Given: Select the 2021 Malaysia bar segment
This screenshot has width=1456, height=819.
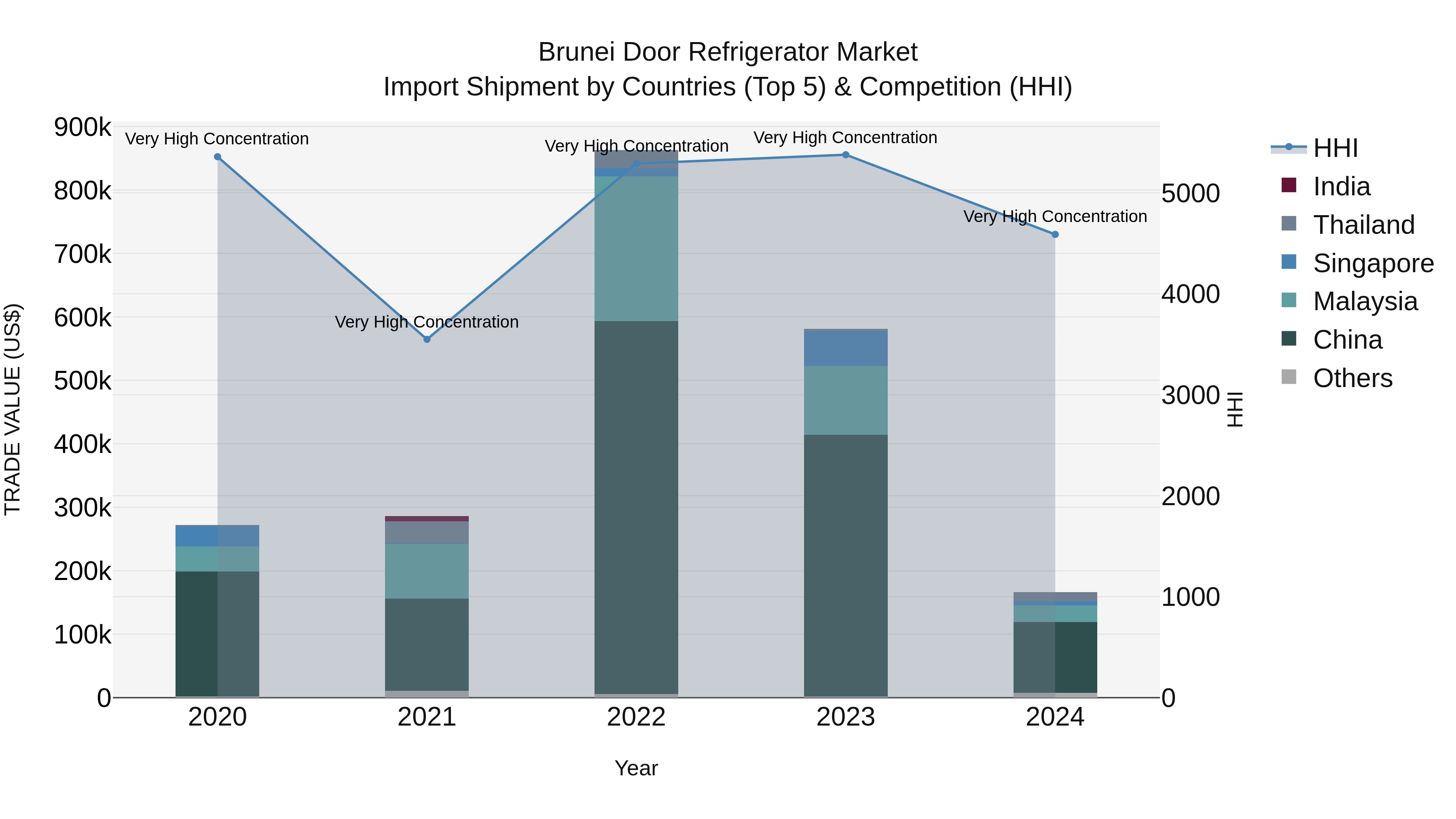Looking at the screenshot, I should [x=427, y=571].
